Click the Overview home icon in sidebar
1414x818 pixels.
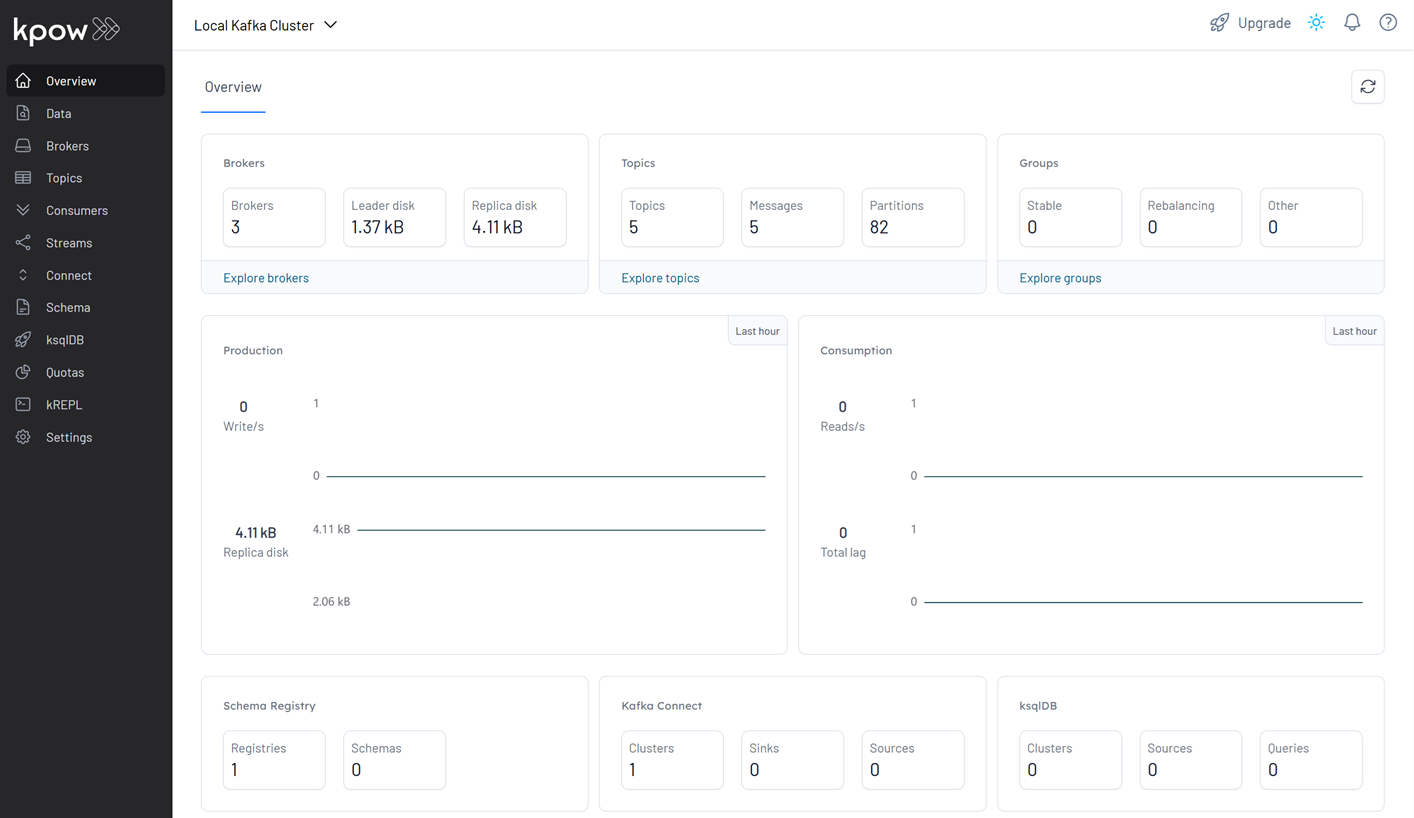pyautogui.click(x=23, y=81)
